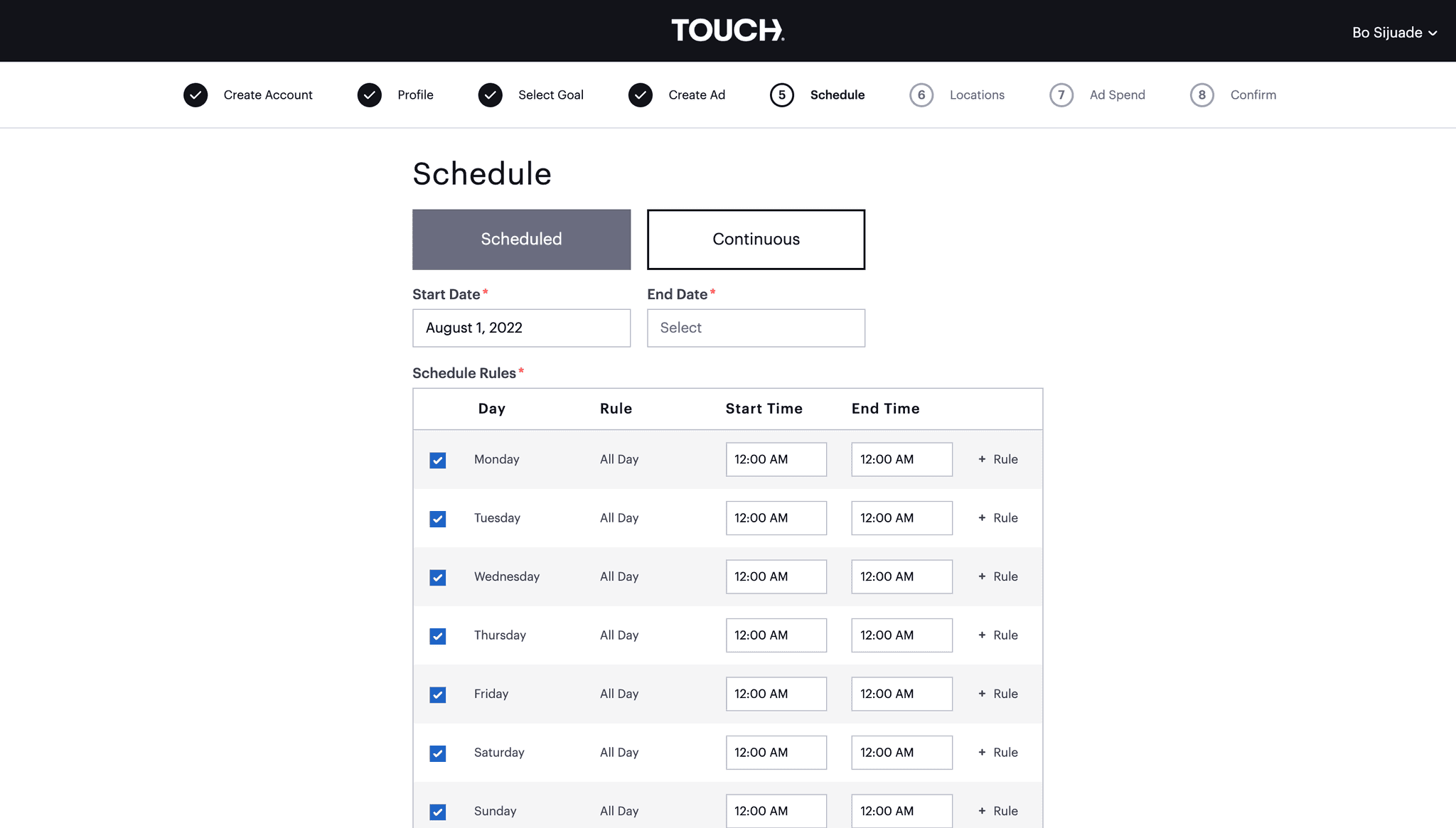1456x828 pixels.
Task: Click the step 5 Schedule circle icon
Action: 782,95
